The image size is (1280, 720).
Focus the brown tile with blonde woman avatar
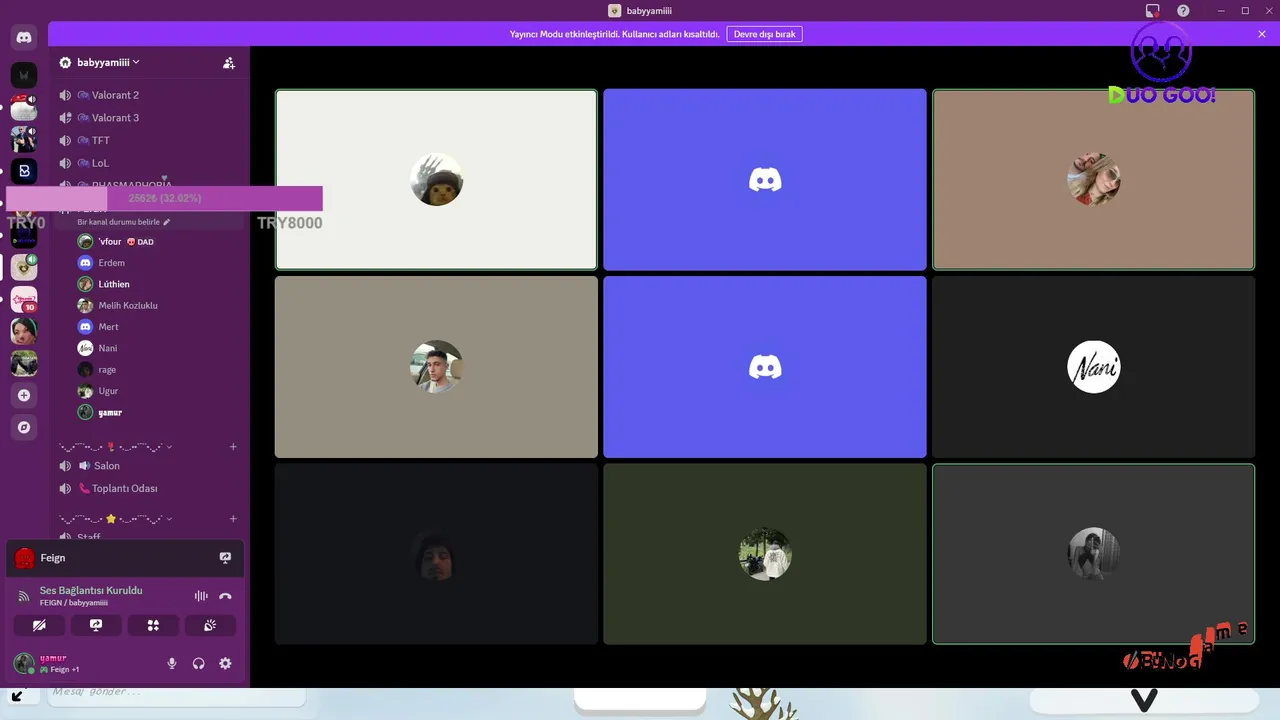pyautogui.click(x=1093, y=180)
